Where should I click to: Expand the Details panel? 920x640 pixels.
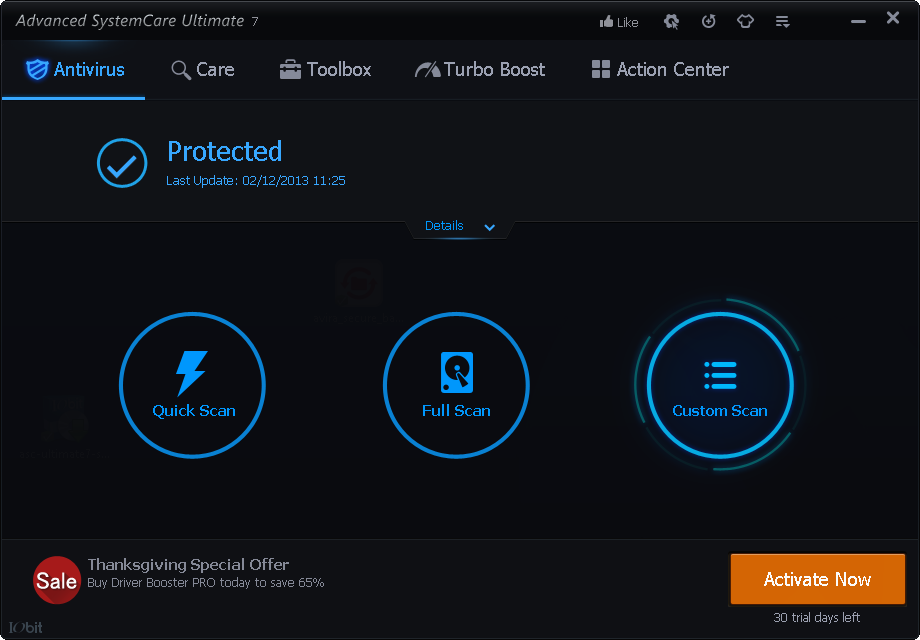point(444,226)
